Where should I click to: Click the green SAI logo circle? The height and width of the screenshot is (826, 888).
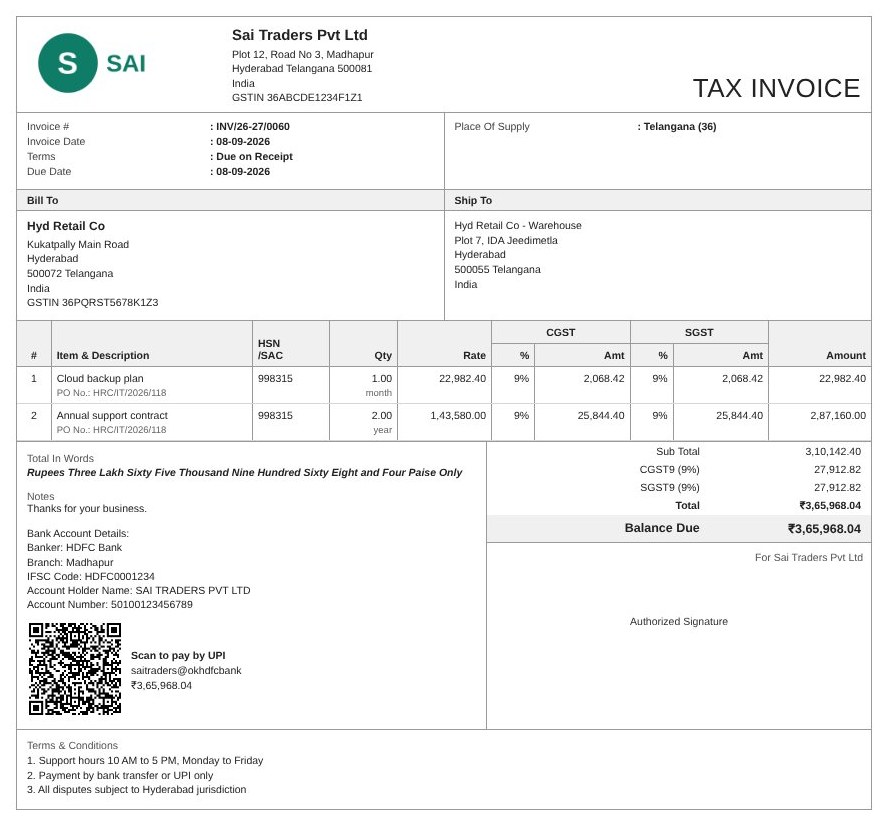(x=67, y=63)
